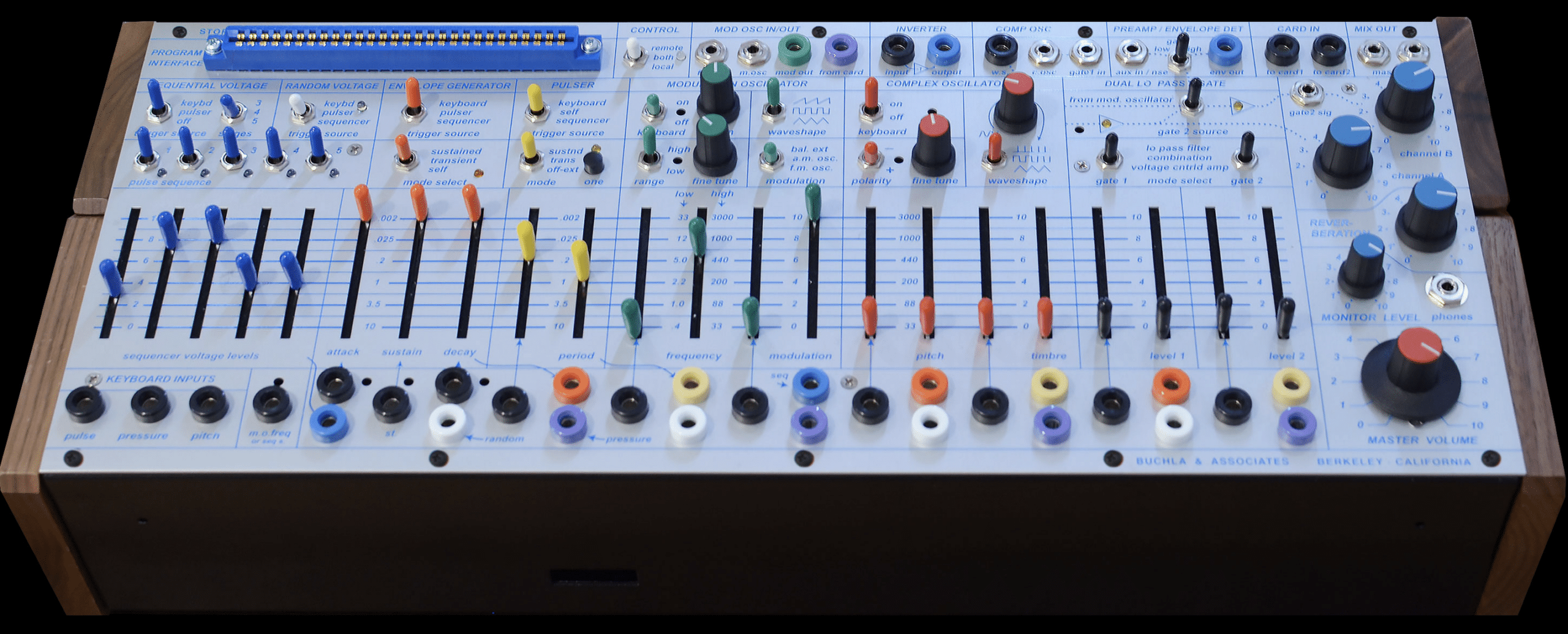Screen dimensions: 1568x634
Task: Click the purple from card banana jack
Action: pos(841,49)
